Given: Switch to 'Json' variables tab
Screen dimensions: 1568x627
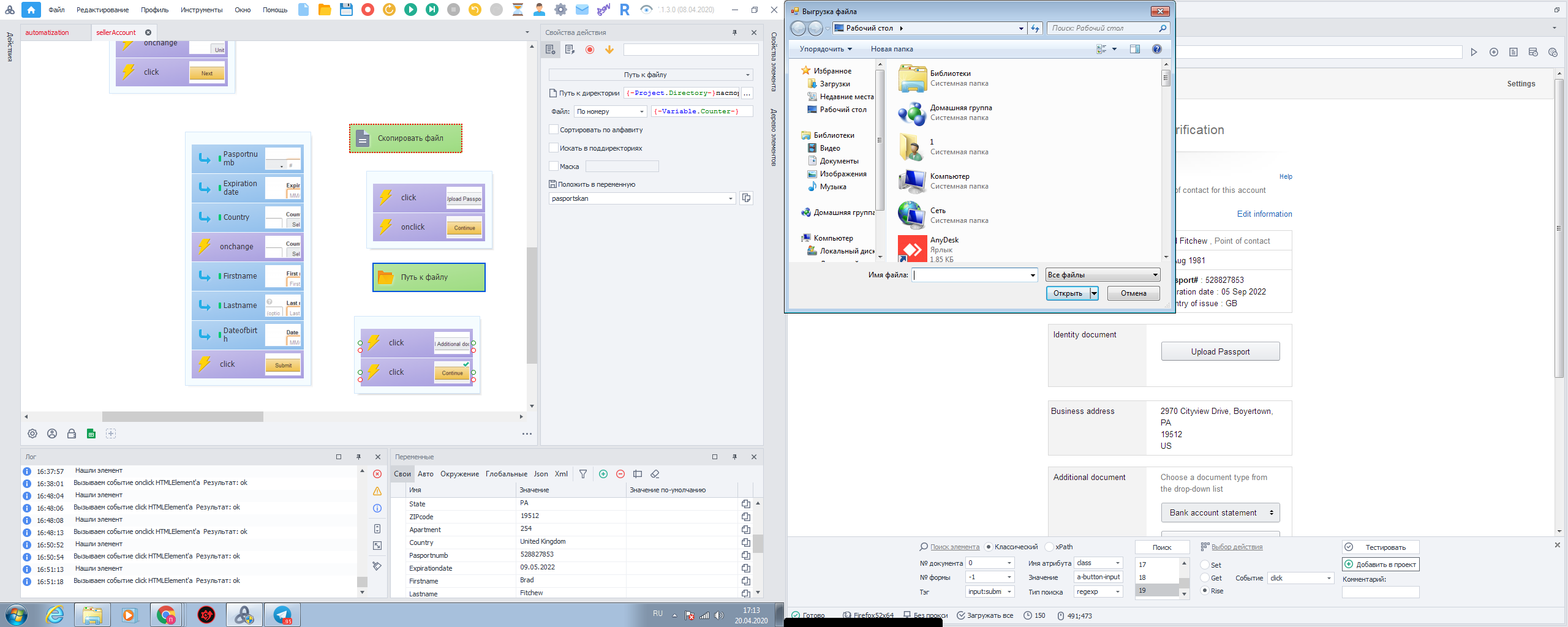Looking at the screenshot, I should [541, 474].
